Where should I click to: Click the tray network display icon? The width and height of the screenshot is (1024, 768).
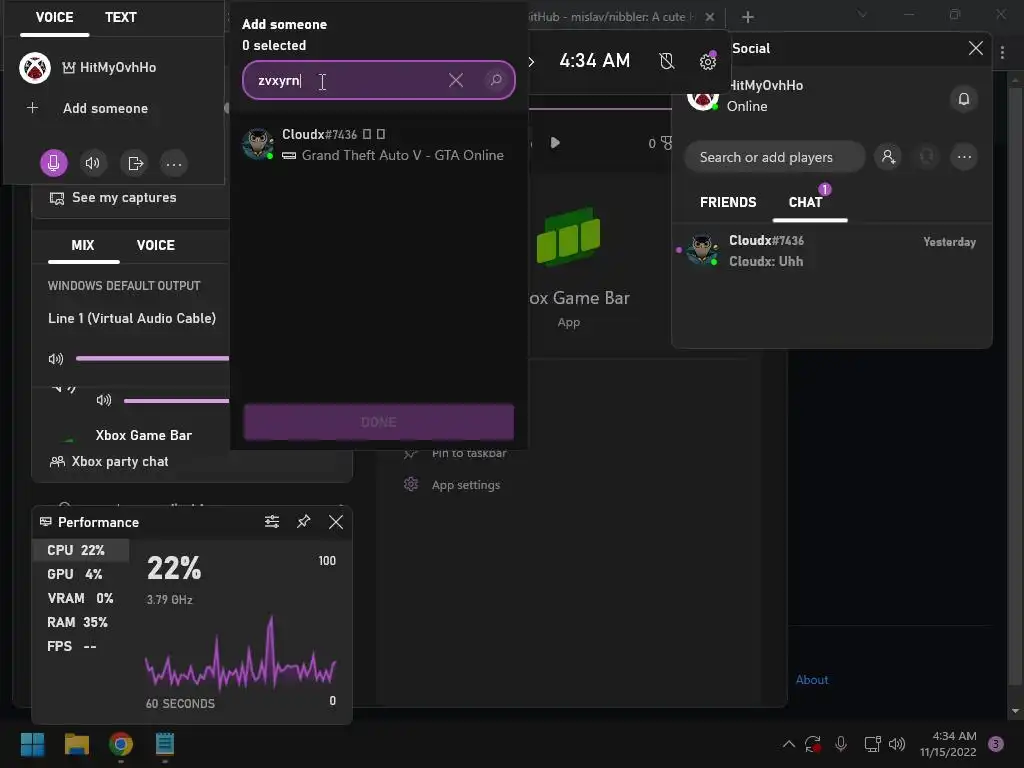(872, 744)
